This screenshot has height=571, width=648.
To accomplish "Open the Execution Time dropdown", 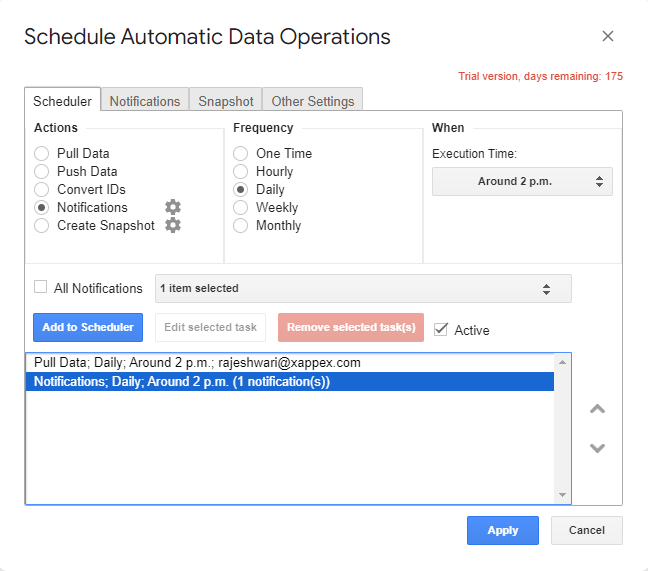I will click(x=522, y=181).
